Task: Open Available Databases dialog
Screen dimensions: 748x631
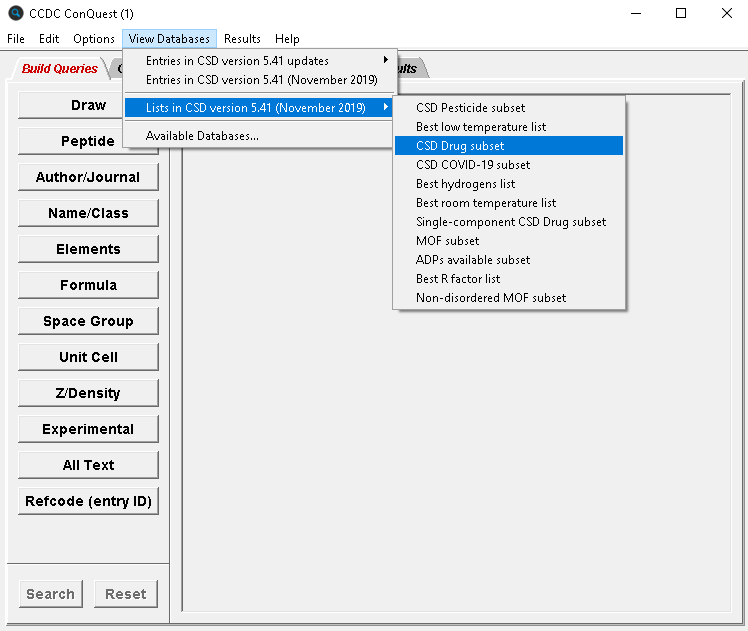Action: coord(202,136)
